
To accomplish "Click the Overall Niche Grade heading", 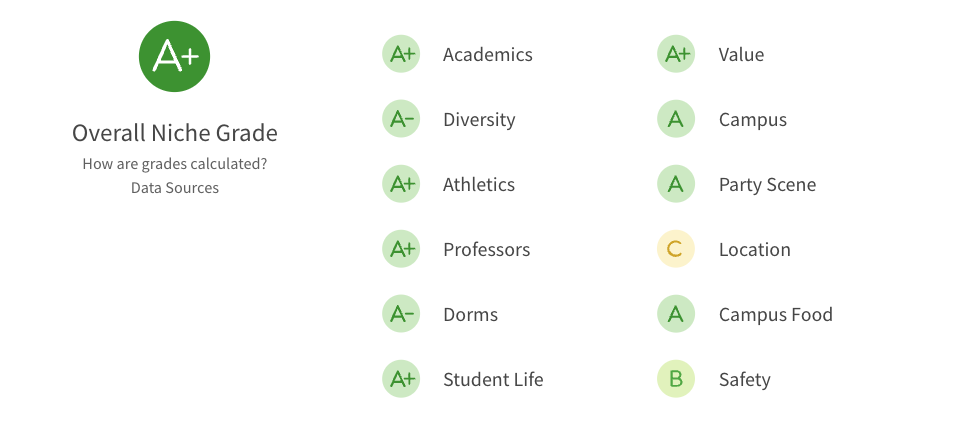I will (x=175, y=133).
